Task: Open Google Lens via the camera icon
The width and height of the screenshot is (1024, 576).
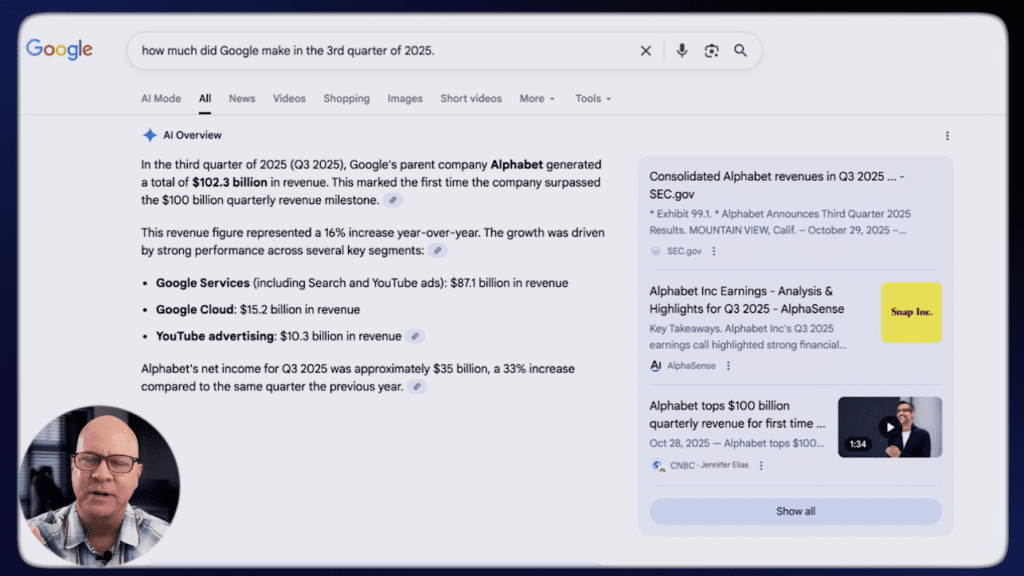Action: point(711,50)
